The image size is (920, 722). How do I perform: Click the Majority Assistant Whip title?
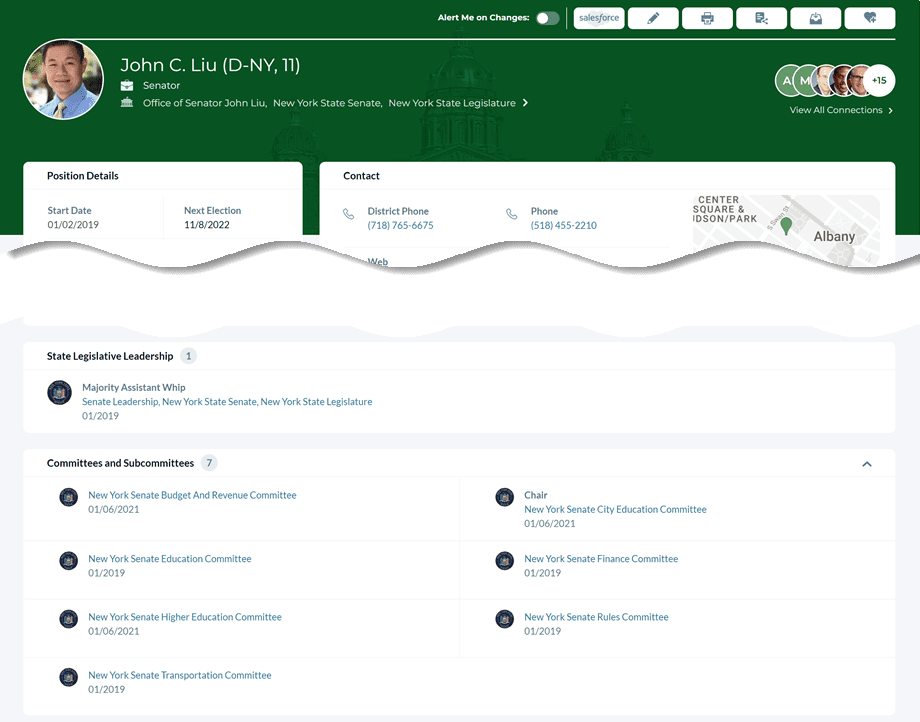pos(134,388)
